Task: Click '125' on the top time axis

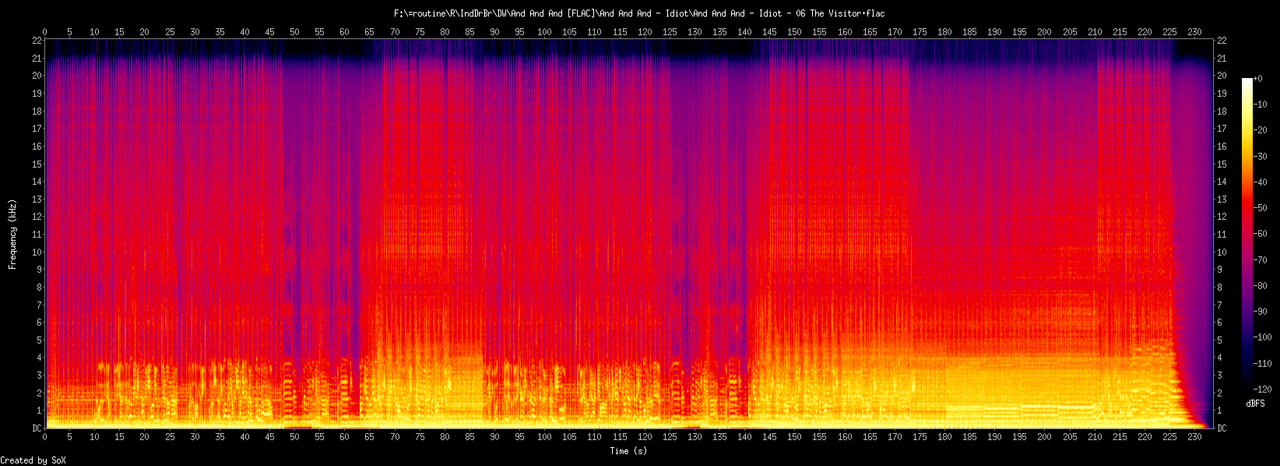Action: [669, 32]
